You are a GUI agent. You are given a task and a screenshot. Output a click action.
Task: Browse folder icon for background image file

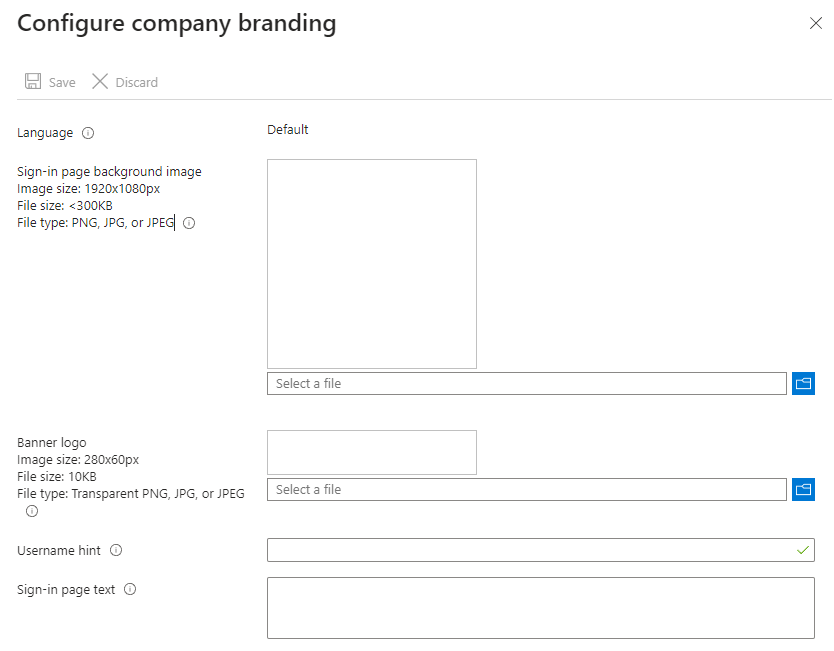coord(803,383)
